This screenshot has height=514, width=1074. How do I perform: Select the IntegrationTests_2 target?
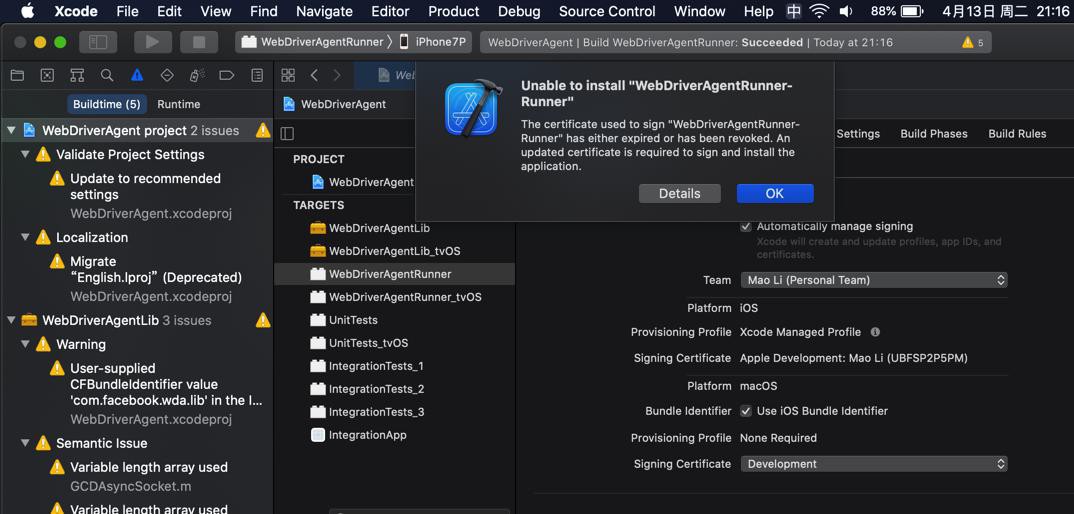(394, 389)
